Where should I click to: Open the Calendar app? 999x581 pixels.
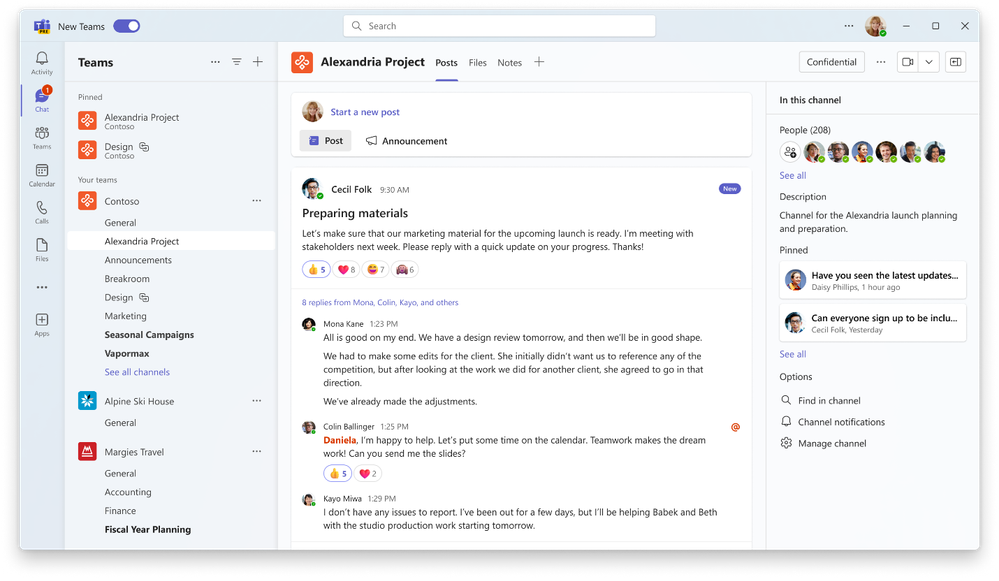tap(41, 172)
